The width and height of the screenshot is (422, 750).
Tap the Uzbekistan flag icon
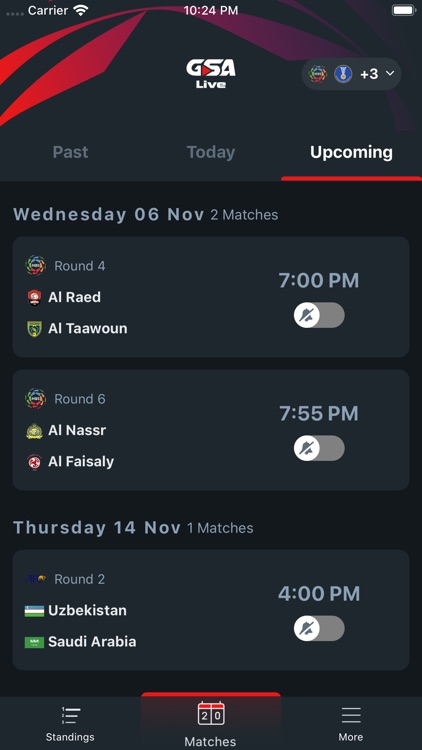[34, 611]
